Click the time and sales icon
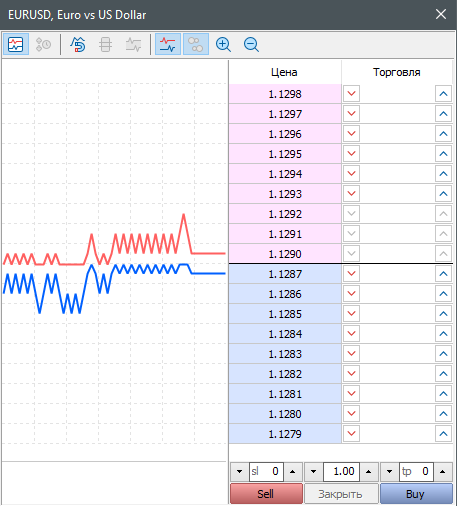The image size is (457, 506). [x=44, y=44]
